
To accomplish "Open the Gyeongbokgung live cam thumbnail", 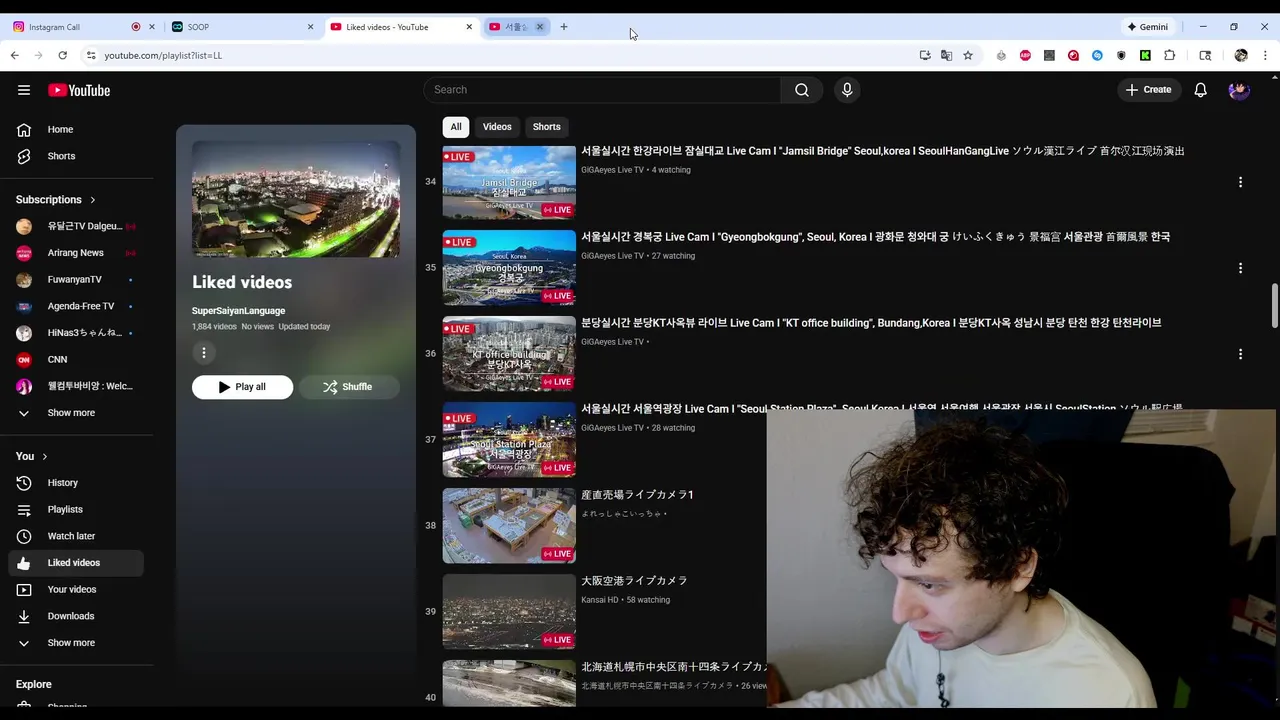I will coord(509,268).
